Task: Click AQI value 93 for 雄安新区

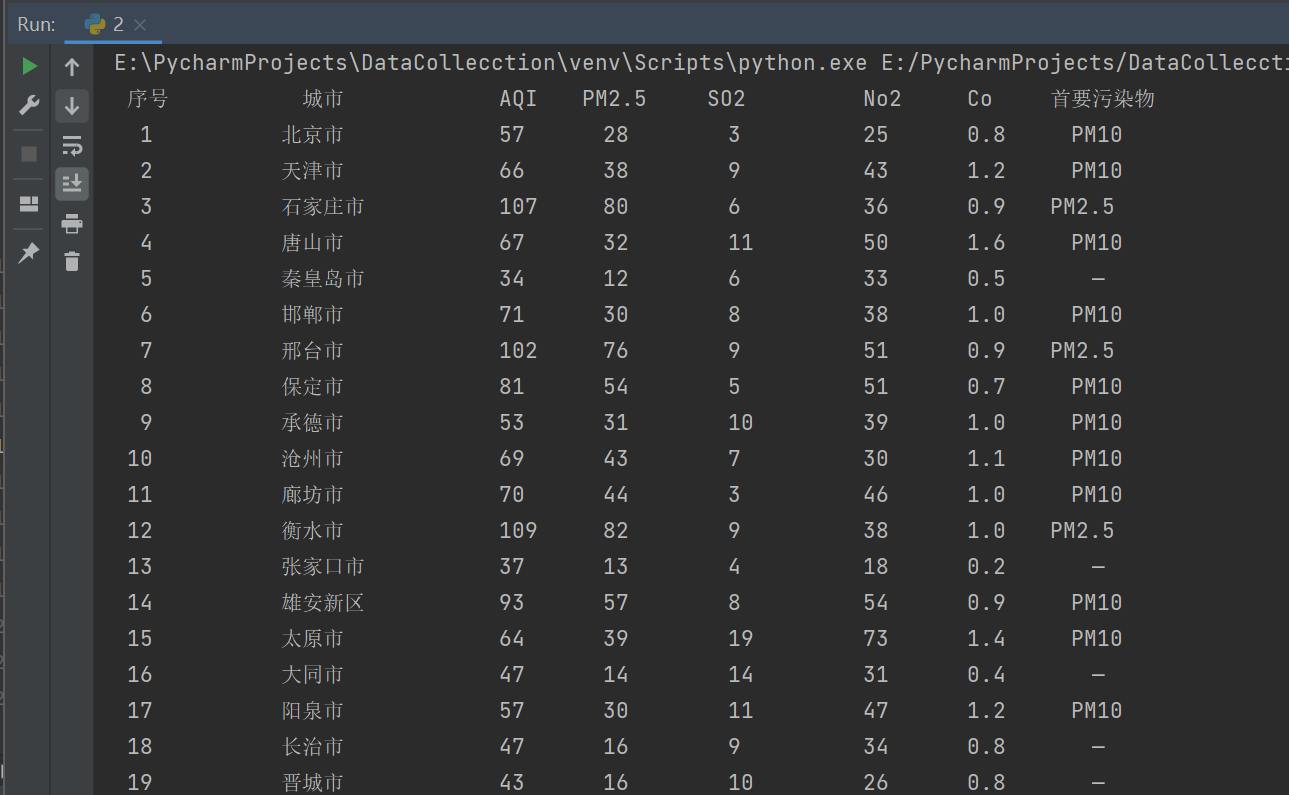Action: [512, 603]
